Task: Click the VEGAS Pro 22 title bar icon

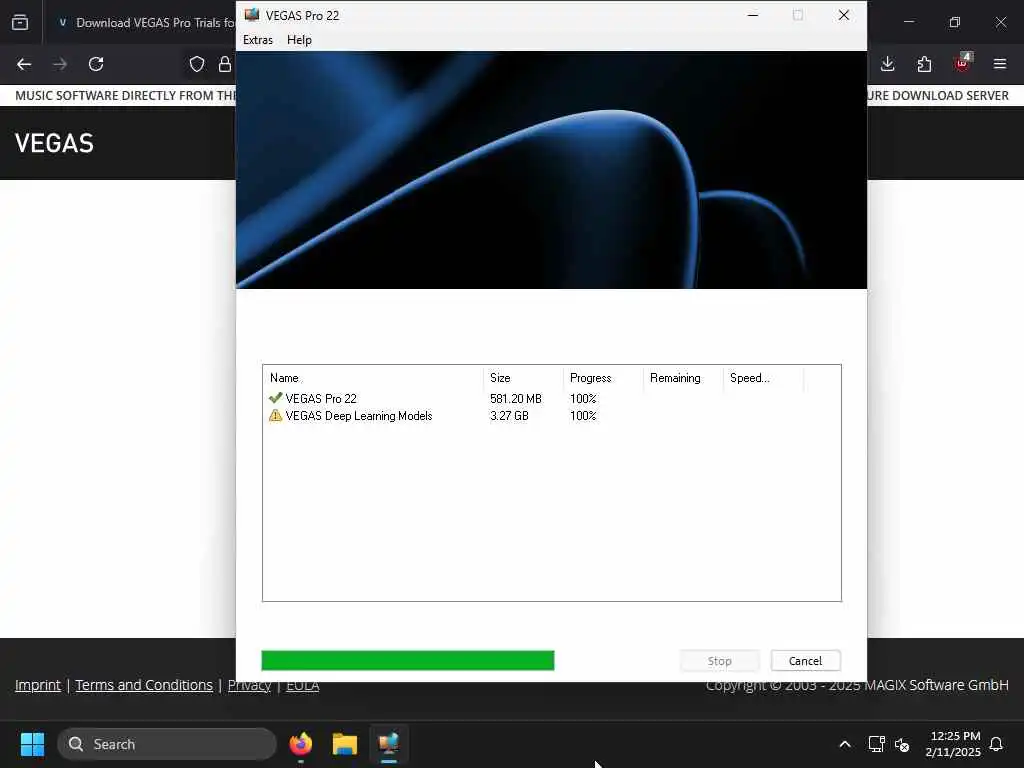Action: pos(251,15)
